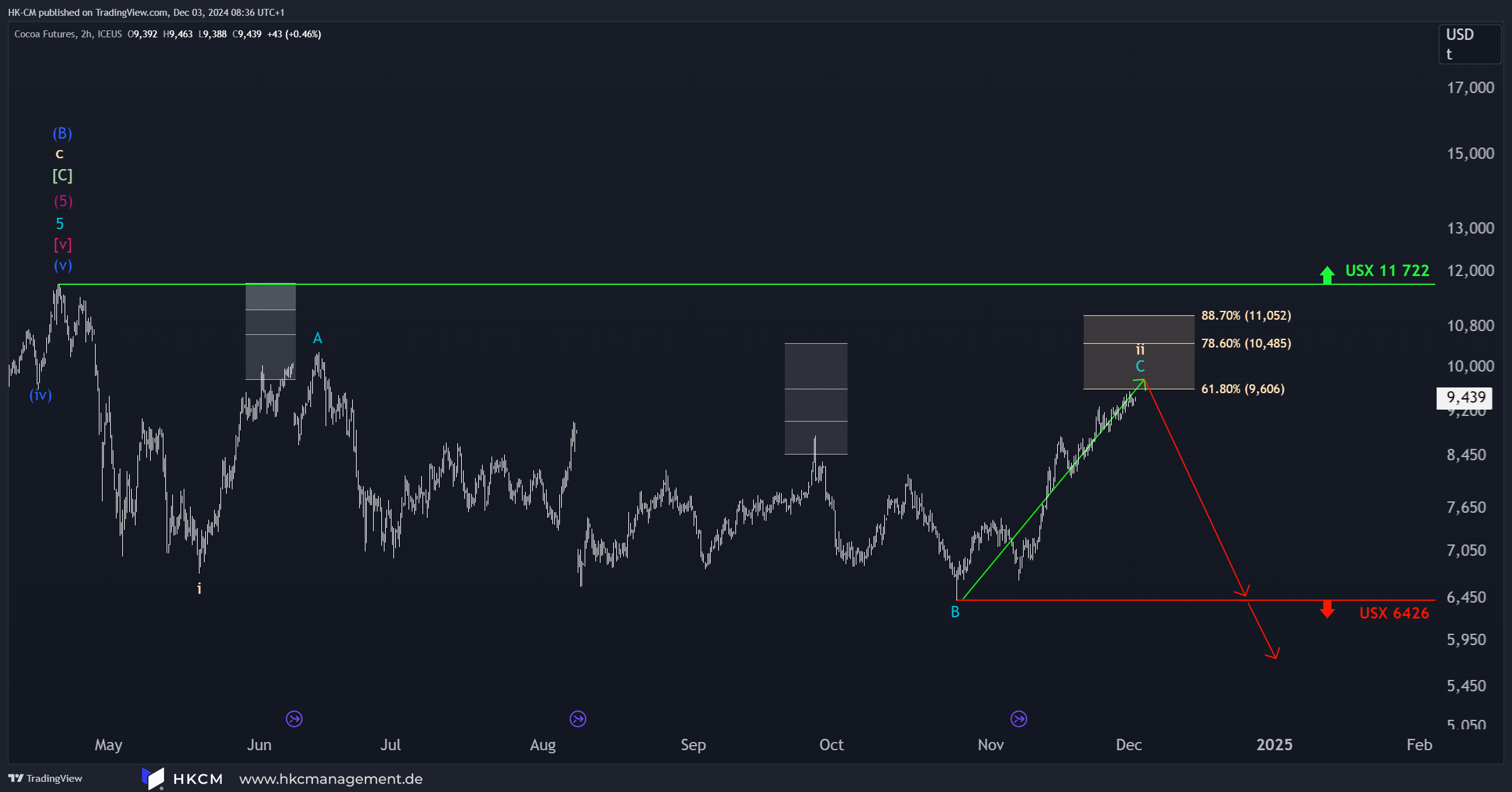Open the contract rollover marker in June

point(294,719)
